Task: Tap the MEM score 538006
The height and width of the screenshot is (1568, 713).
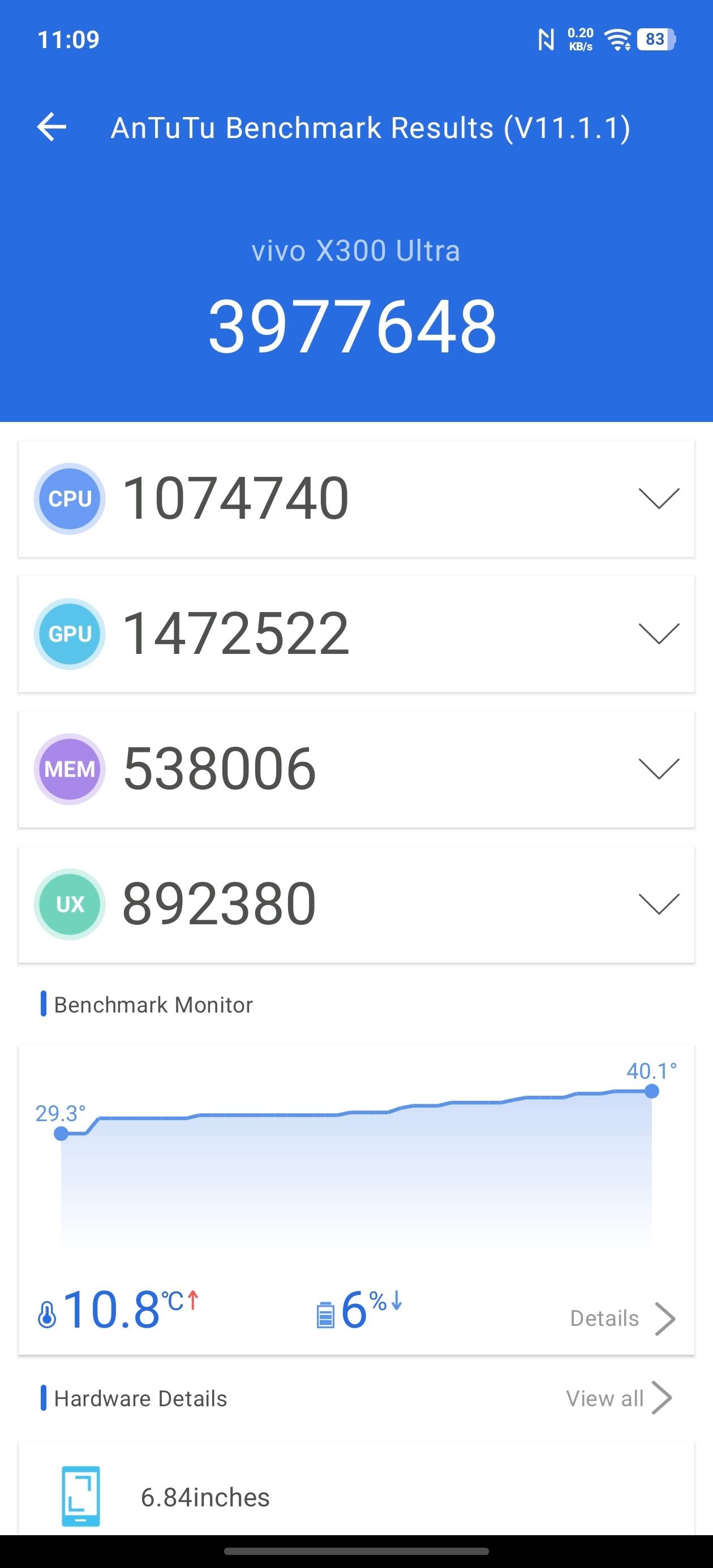Action: [x=220, y=769]
